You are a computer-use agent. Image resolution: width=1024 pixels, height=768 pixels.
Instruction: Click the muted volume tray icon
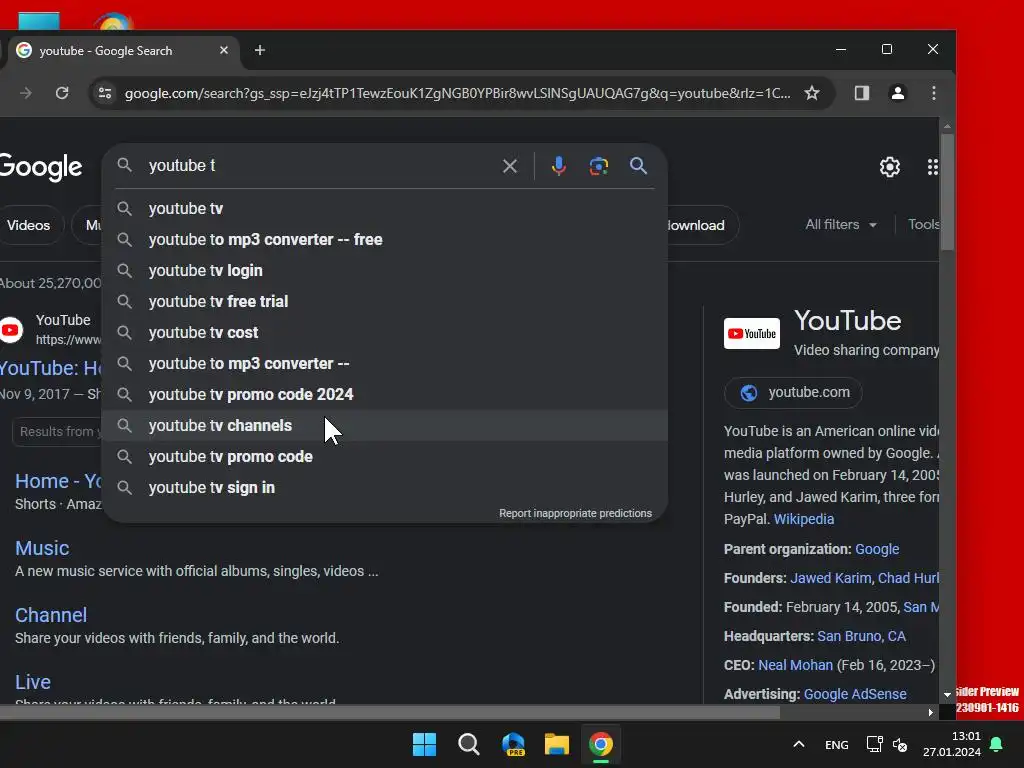[x=900, y=744]
